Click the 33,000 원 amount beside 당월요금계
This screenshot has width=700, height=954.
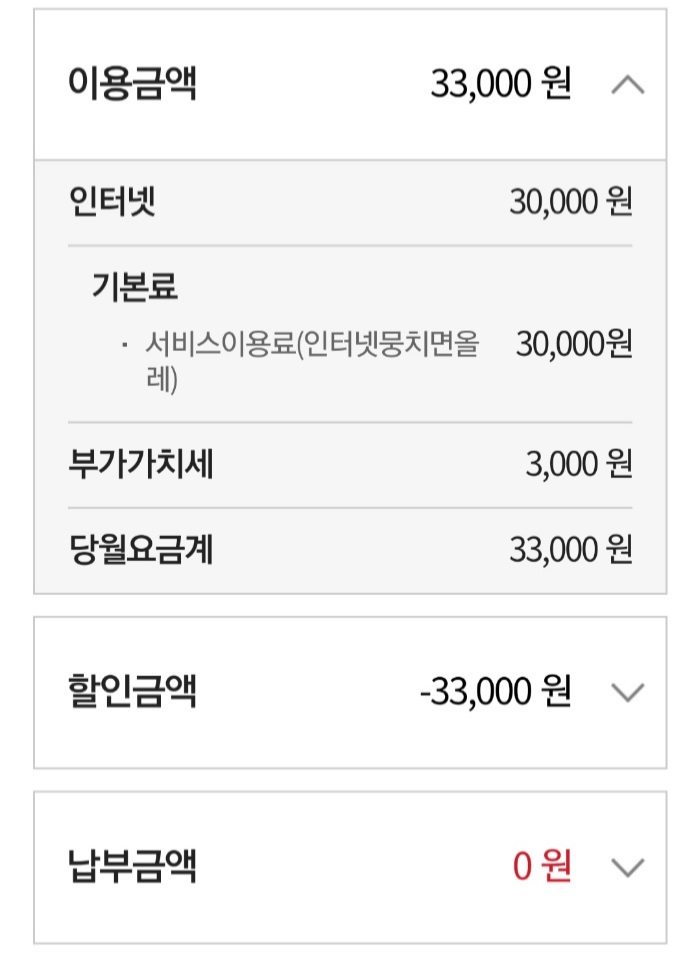571,551
